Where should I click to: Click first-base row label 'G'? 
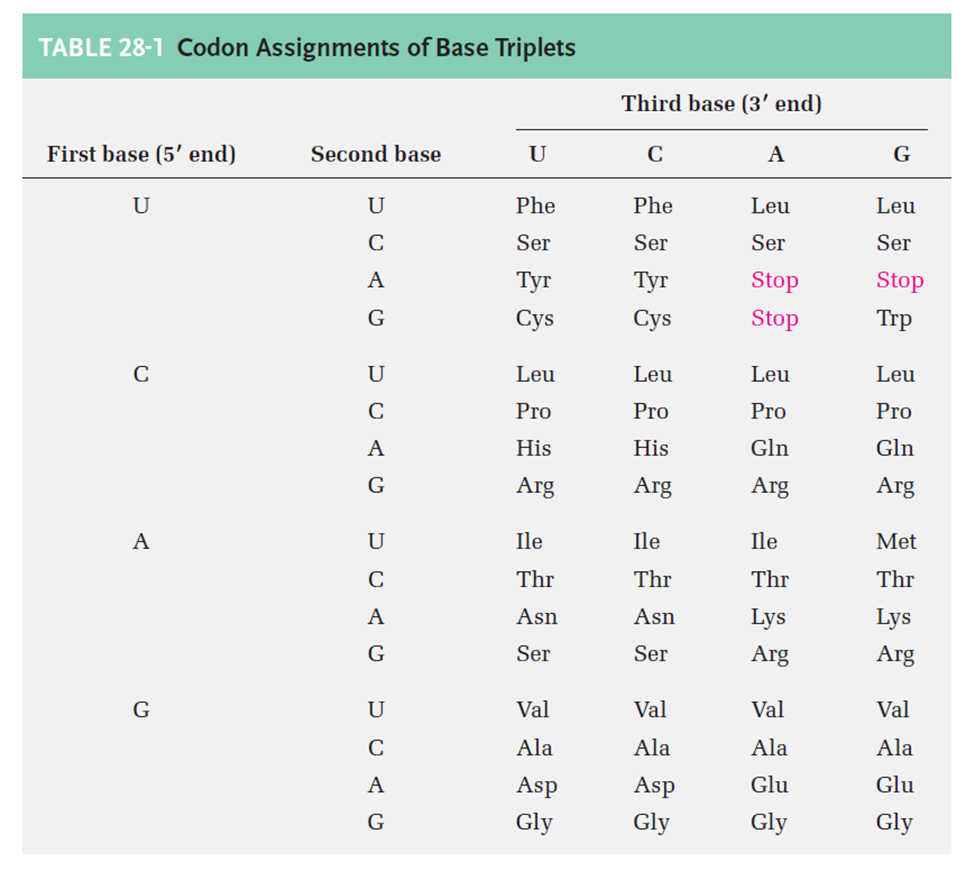click(x=141, y=710)
